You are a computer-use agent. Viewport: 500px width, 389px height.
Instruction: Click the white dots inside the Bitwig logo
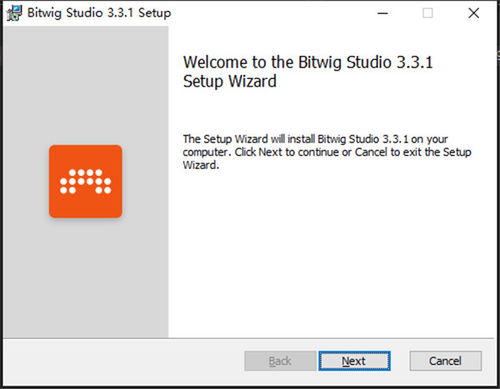pyautogui.click(x=86, y=181)
